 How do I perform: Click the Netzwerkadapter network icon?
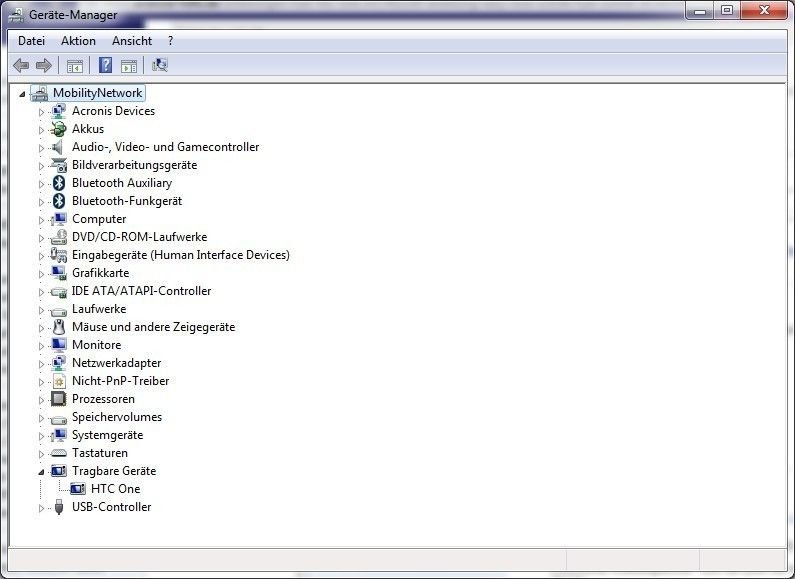[59, 363]
